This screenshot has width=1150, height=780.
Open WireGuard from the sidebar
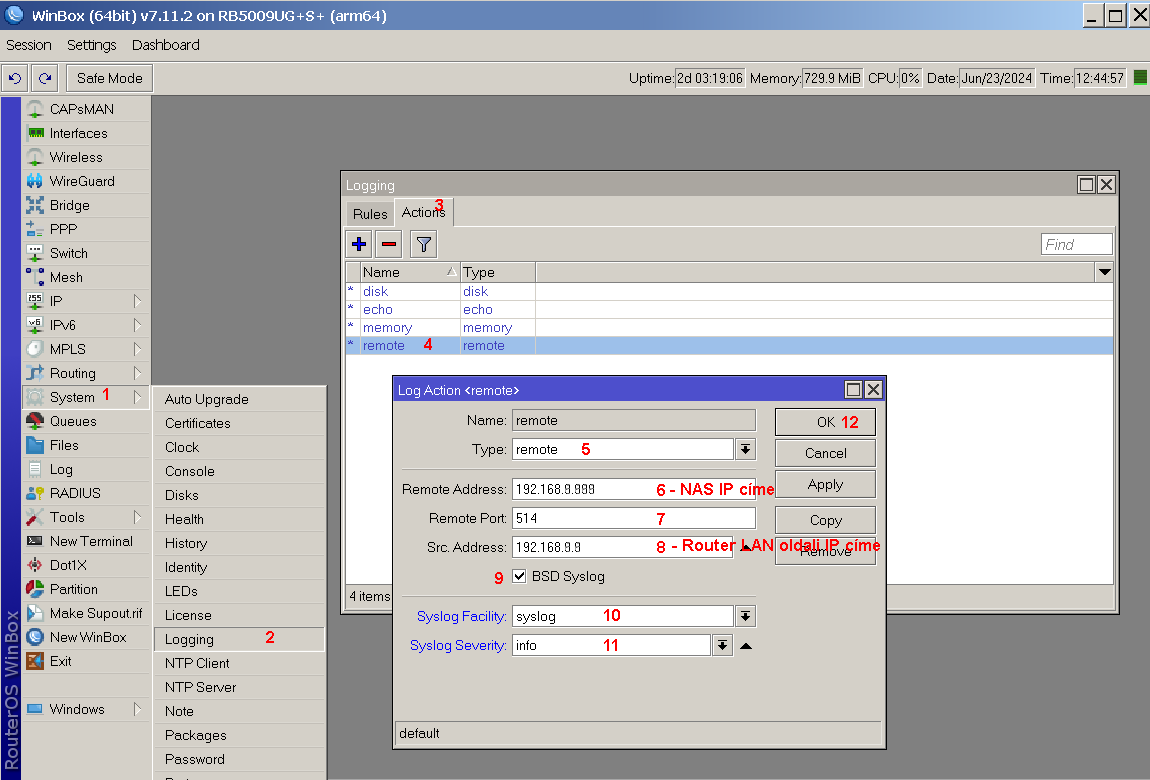pos(82,181)
